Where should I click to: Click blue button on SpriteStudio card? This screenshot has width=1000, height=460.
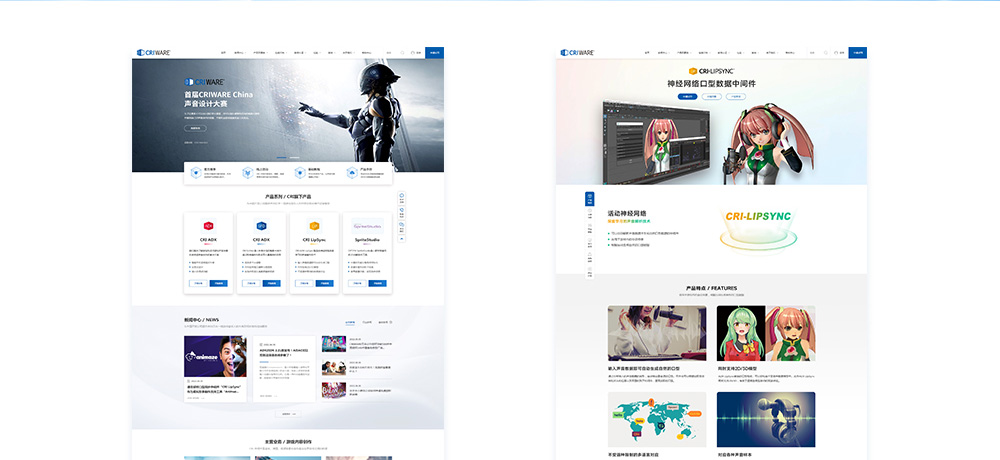pyautogui.click(x=377, y=283)
